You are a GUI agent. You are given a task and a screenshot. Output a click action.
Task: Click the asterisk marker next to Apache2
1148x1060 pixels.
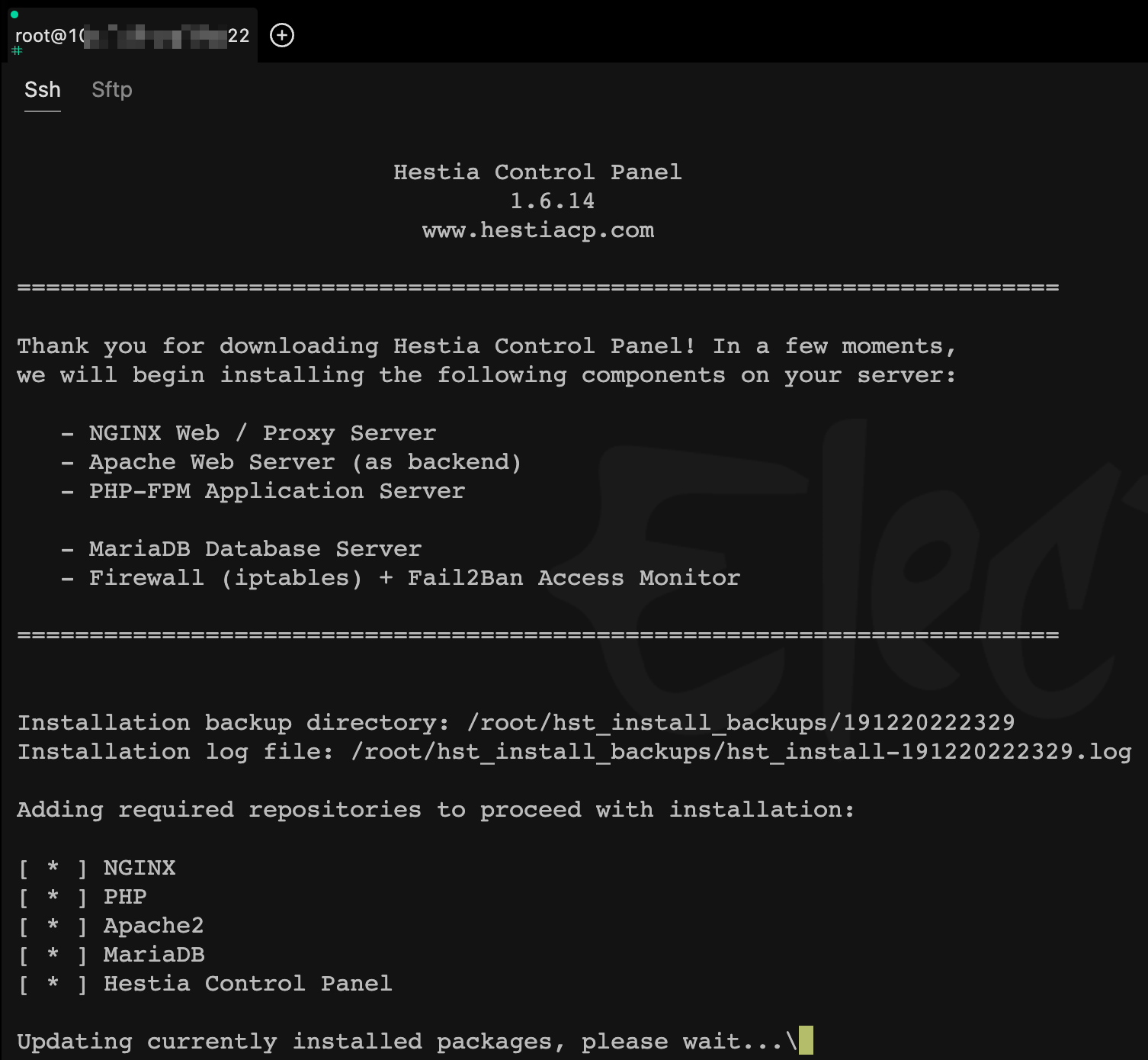pos(53,926)
